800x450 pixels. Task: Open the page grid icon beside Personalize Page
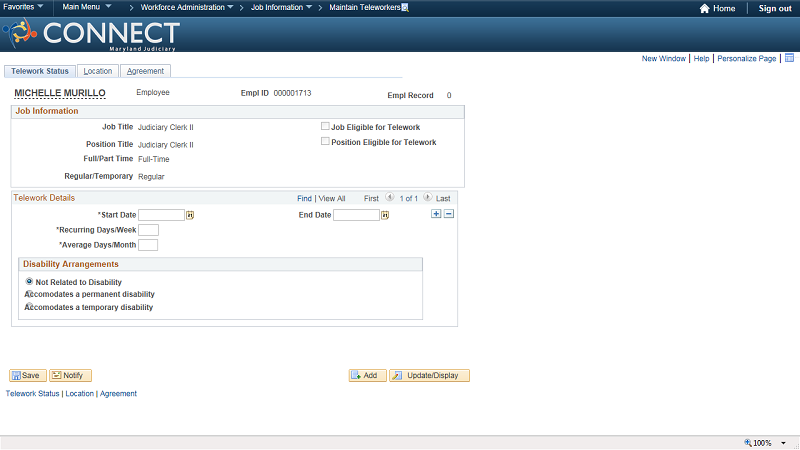pyautogui.click(x=789, y=58)
